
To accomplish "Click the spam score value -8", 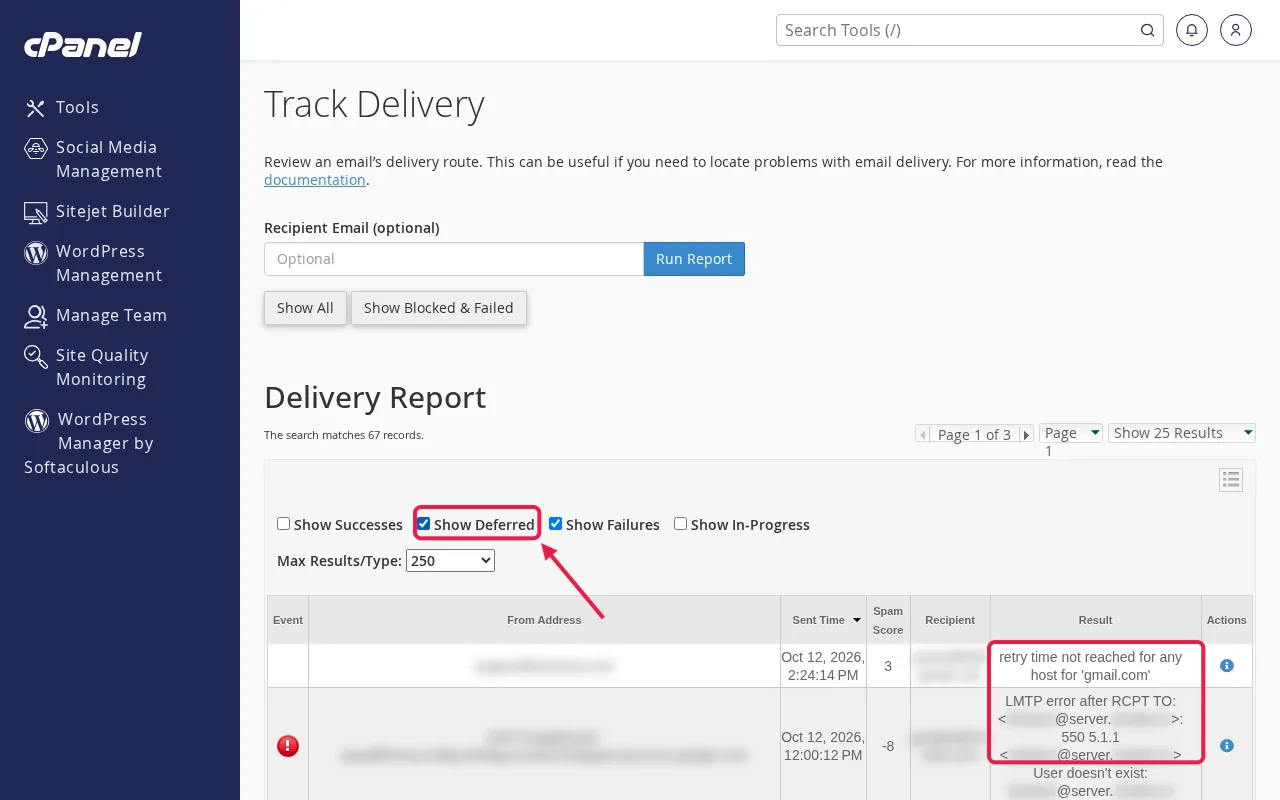I will [x=888, y=746].
